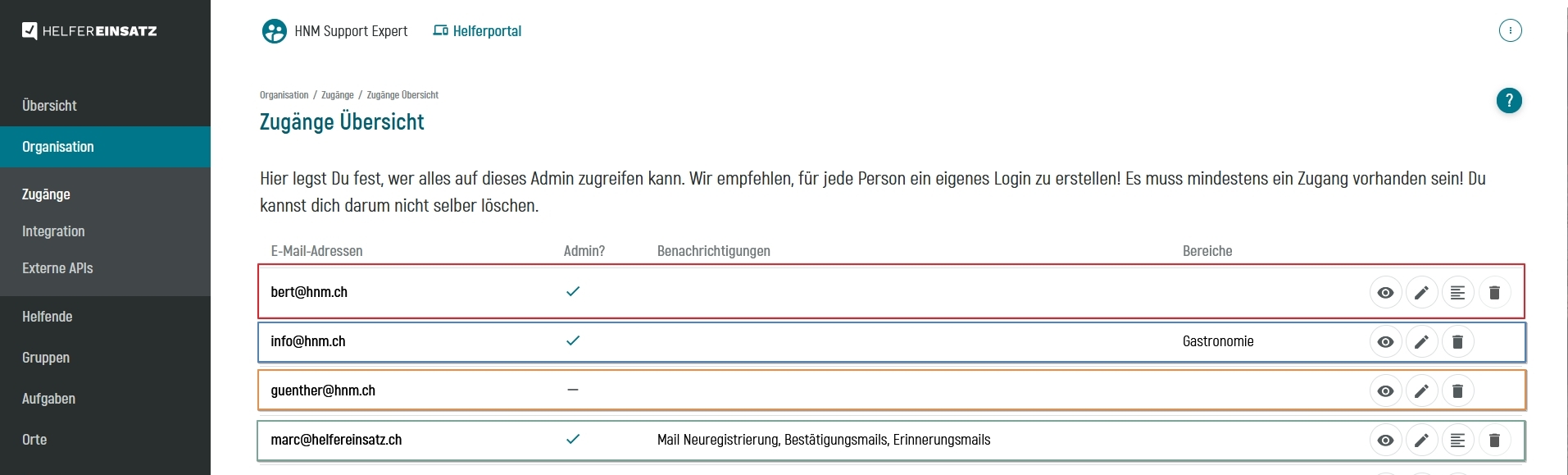Click trash icon for info@hnm.ch
The image size is (1568, 475).
[x=1458, y=342]
